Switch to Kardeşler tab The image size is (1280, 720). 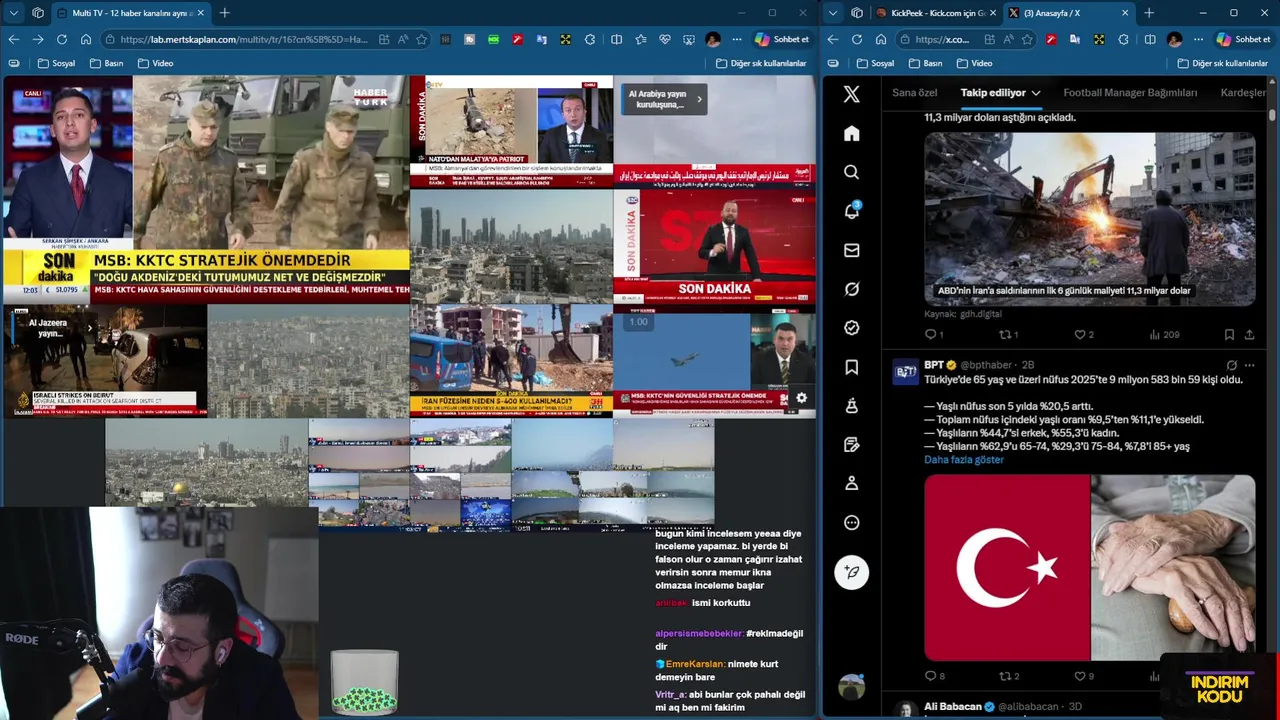(x=1243, y=93)
